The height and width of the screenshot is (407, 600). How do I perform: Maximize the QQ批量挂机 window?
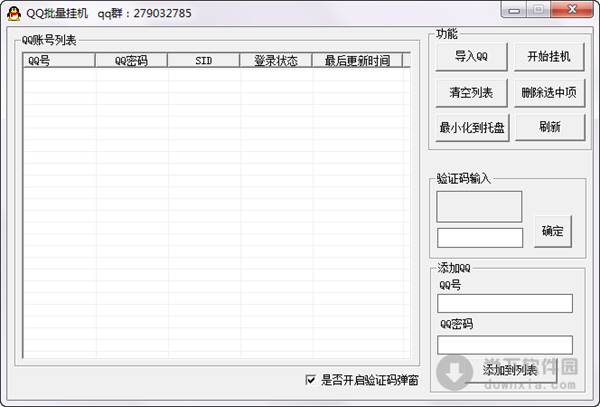click(x=538, y=10)
